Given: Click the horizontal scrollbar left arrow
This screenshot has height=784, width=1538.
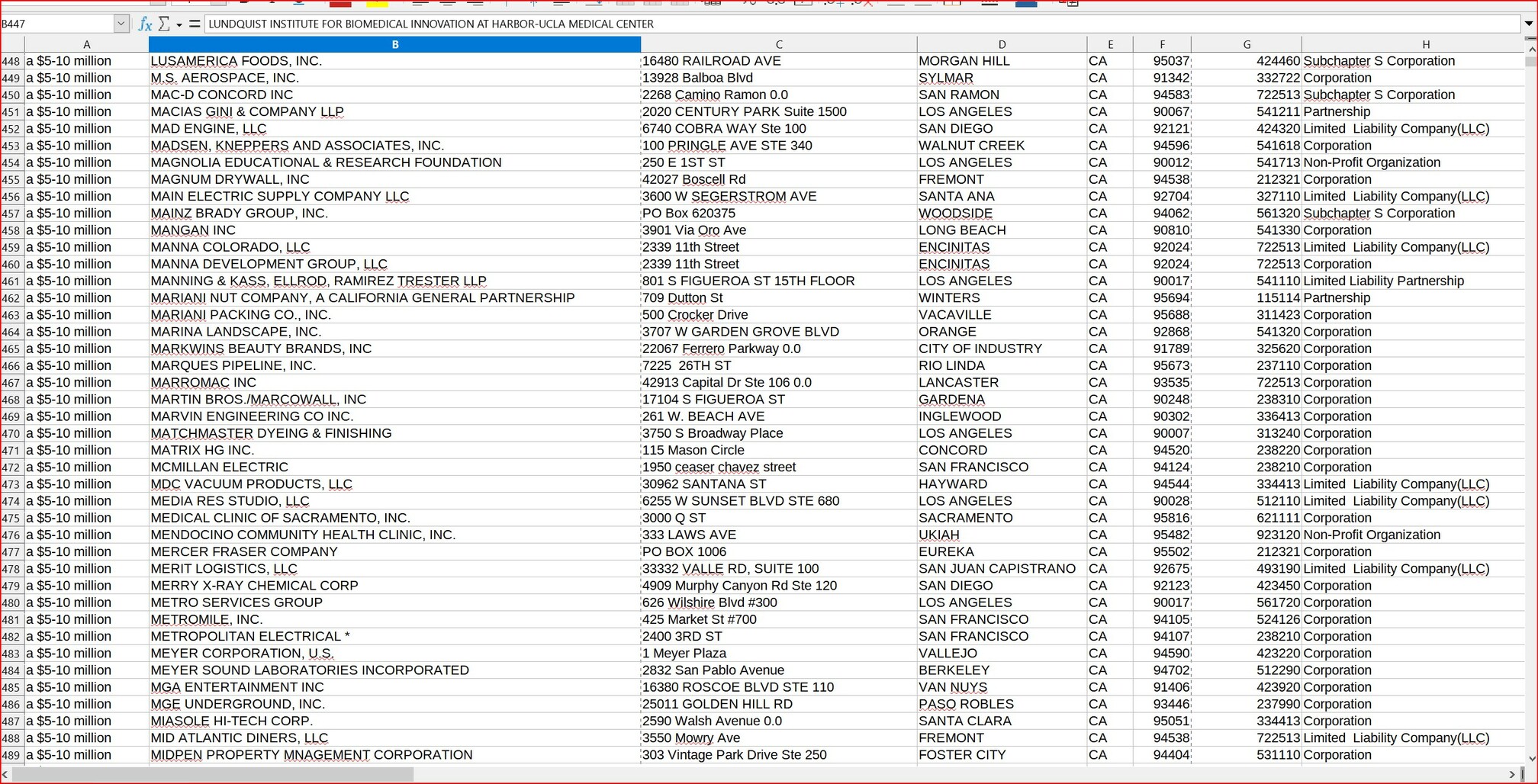Looking at the screenshot, I should tap(6, 774).
